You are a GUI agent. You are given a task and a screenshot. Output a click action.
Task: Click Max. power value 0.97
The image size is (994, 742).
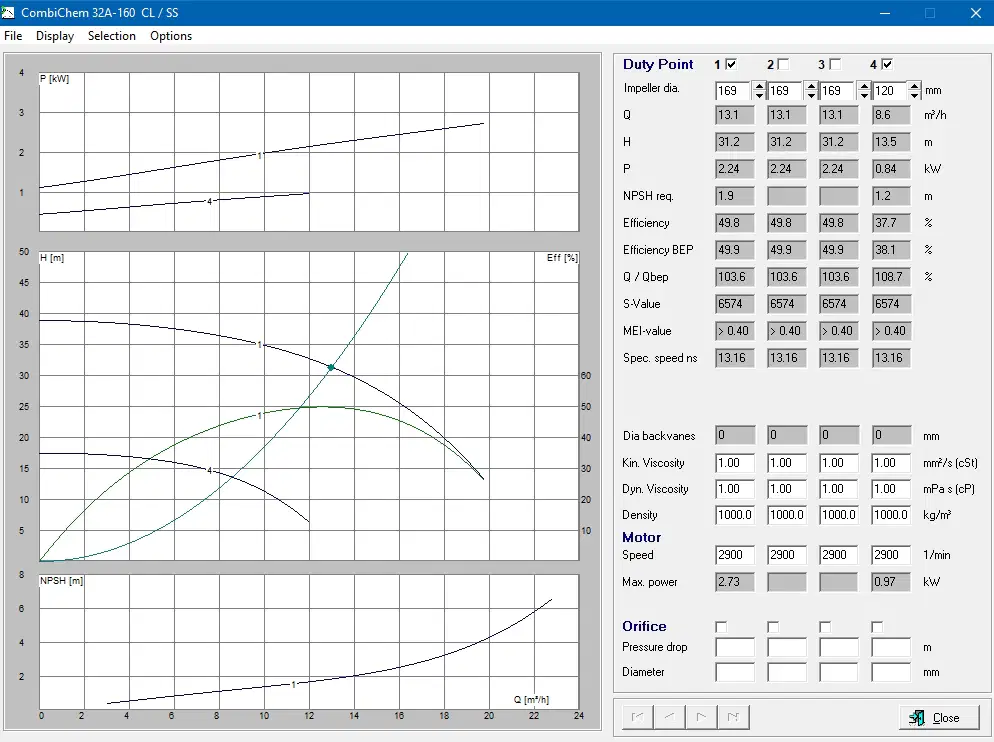click(x=891, y=582)
